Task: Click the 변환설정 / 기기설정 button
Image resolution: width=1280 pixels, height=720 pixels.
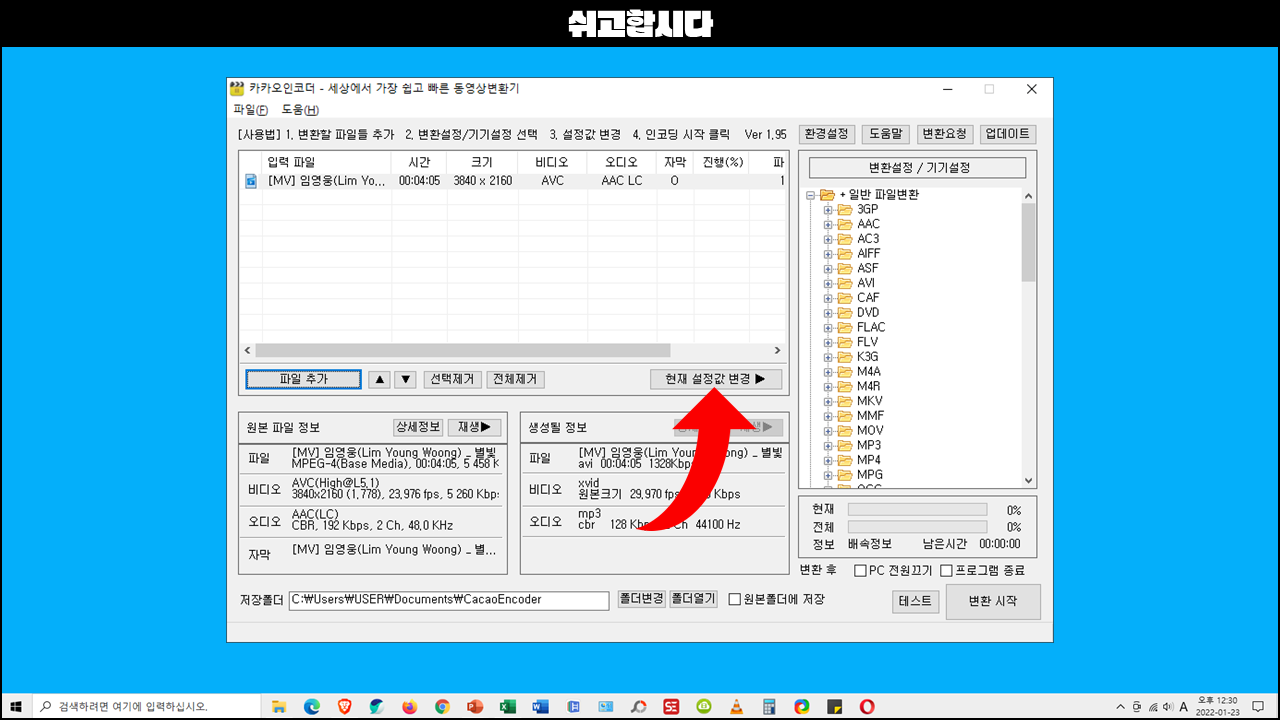Action: point(918,168)
